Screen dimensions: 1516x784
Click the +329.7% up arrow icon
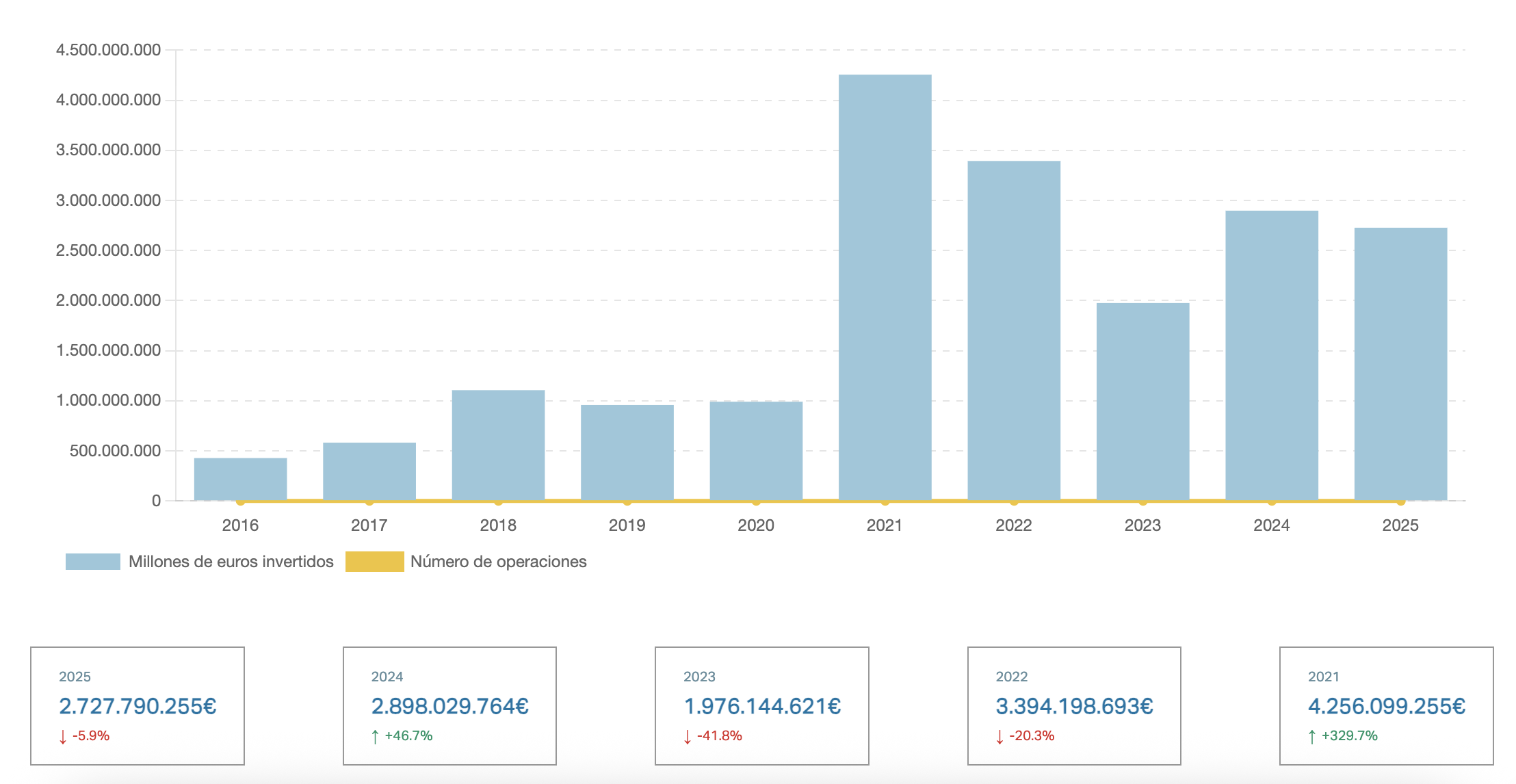1311,736
